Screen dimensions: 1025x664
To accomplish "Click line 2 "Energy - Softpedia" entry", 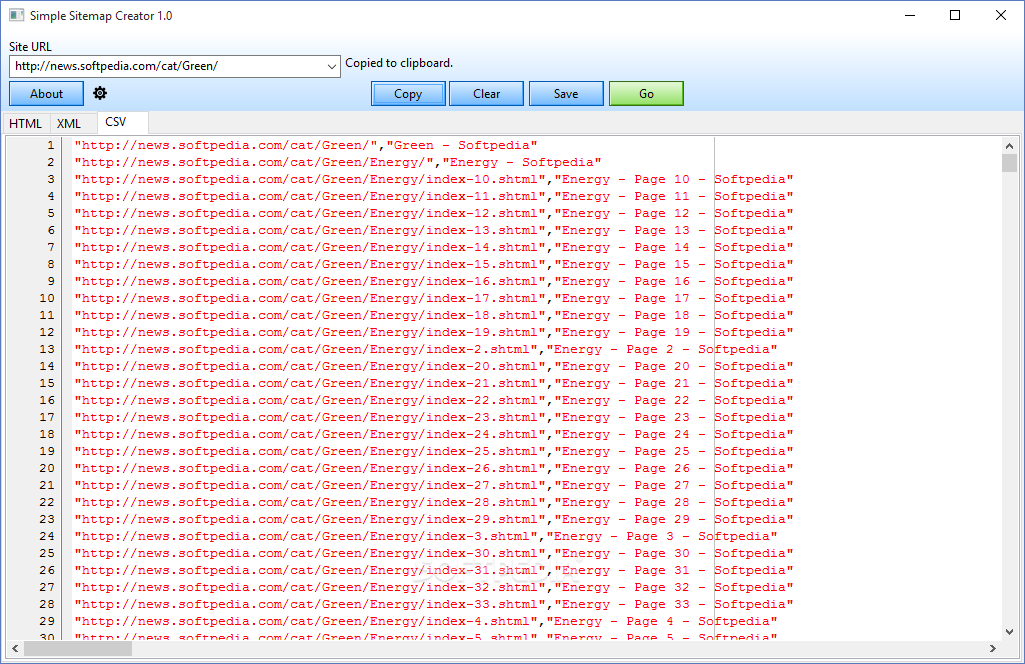I will (x=337, y=162).
